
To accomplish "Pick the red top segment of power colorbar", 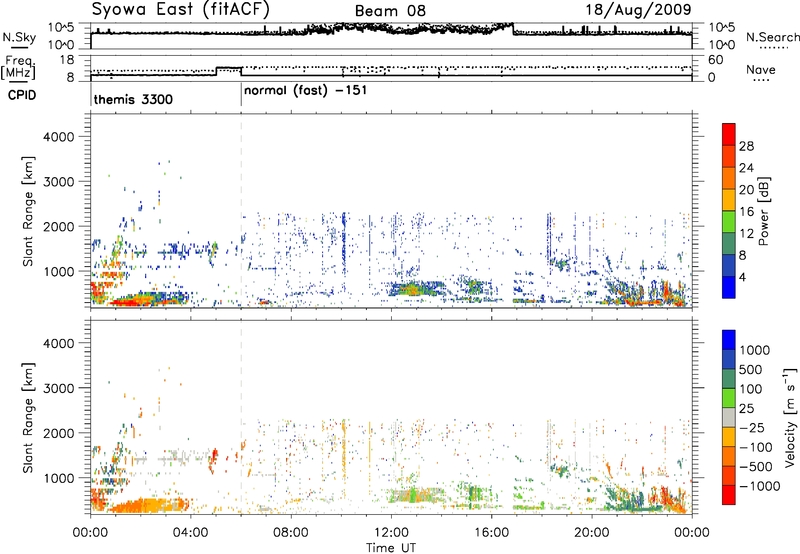I will click(729, 134).
